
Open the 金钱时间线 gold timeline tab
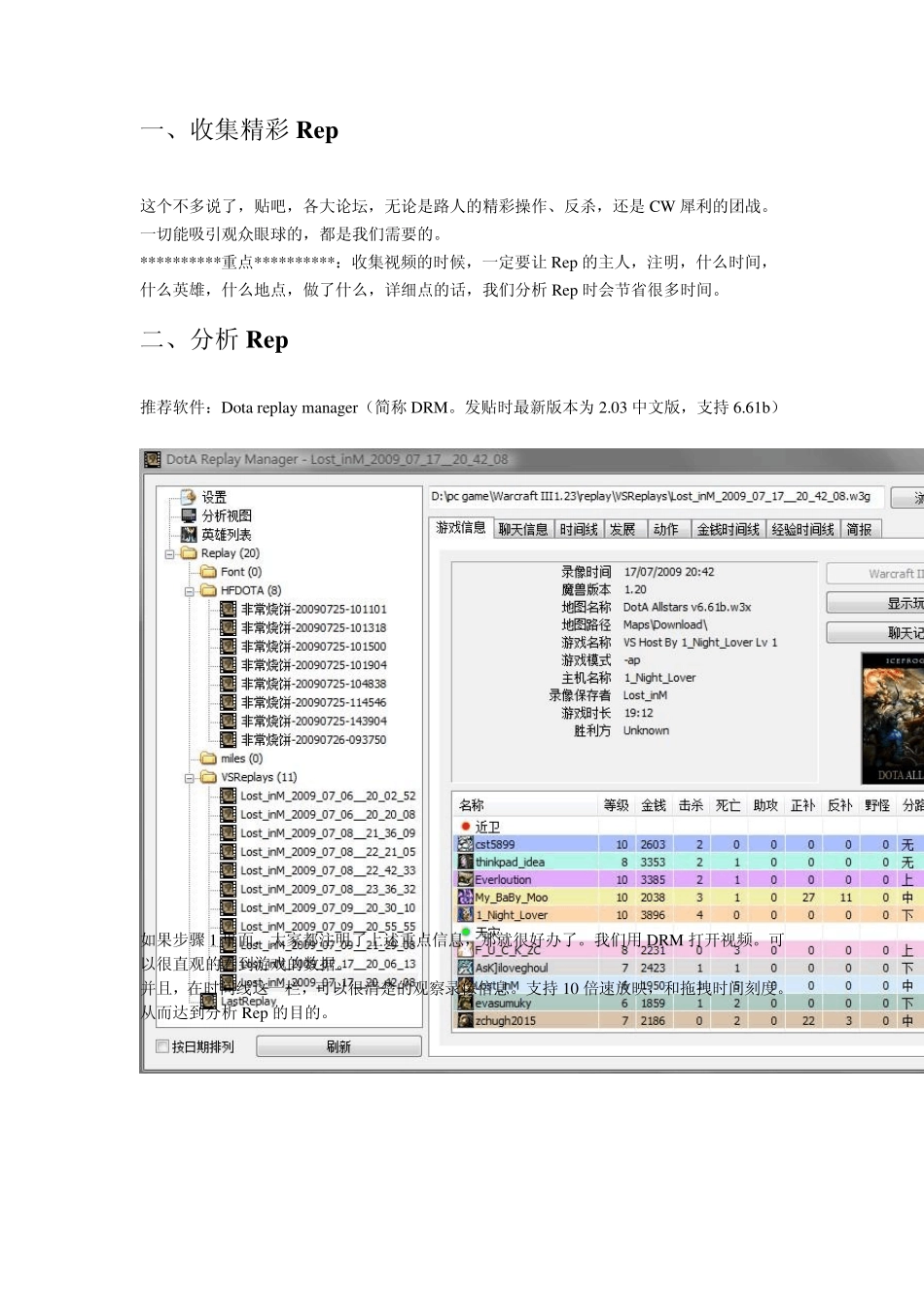click(729, 529)
